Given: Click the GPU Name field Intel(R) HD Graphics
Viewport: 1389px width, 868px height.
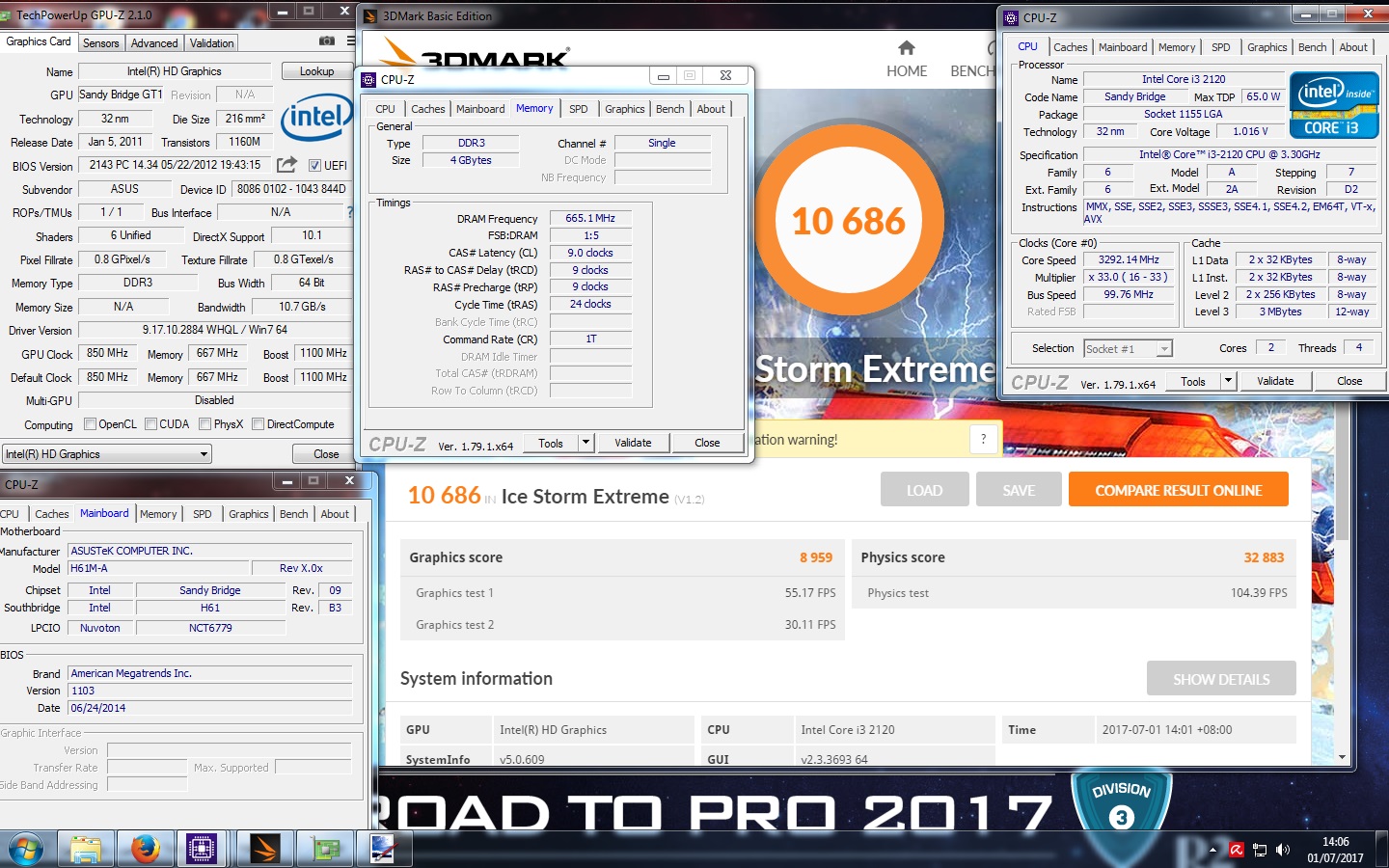Looking at the screenshot, I should pos(175,71).
